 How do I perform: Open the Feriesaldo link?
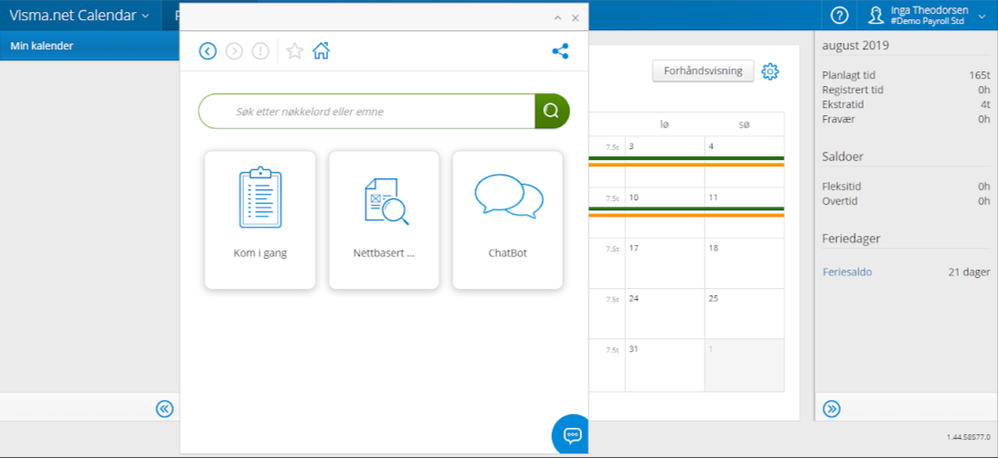[848, 272]
